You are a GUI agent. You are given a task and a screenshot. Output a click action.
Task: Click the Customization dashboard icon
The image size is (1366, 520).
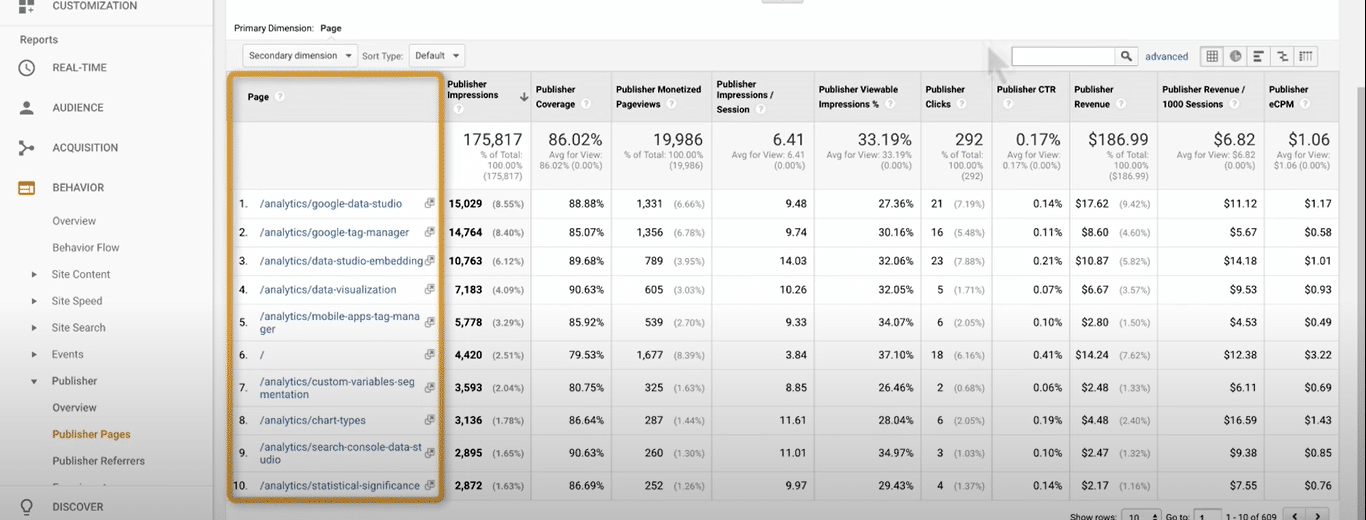coord(27,7)
